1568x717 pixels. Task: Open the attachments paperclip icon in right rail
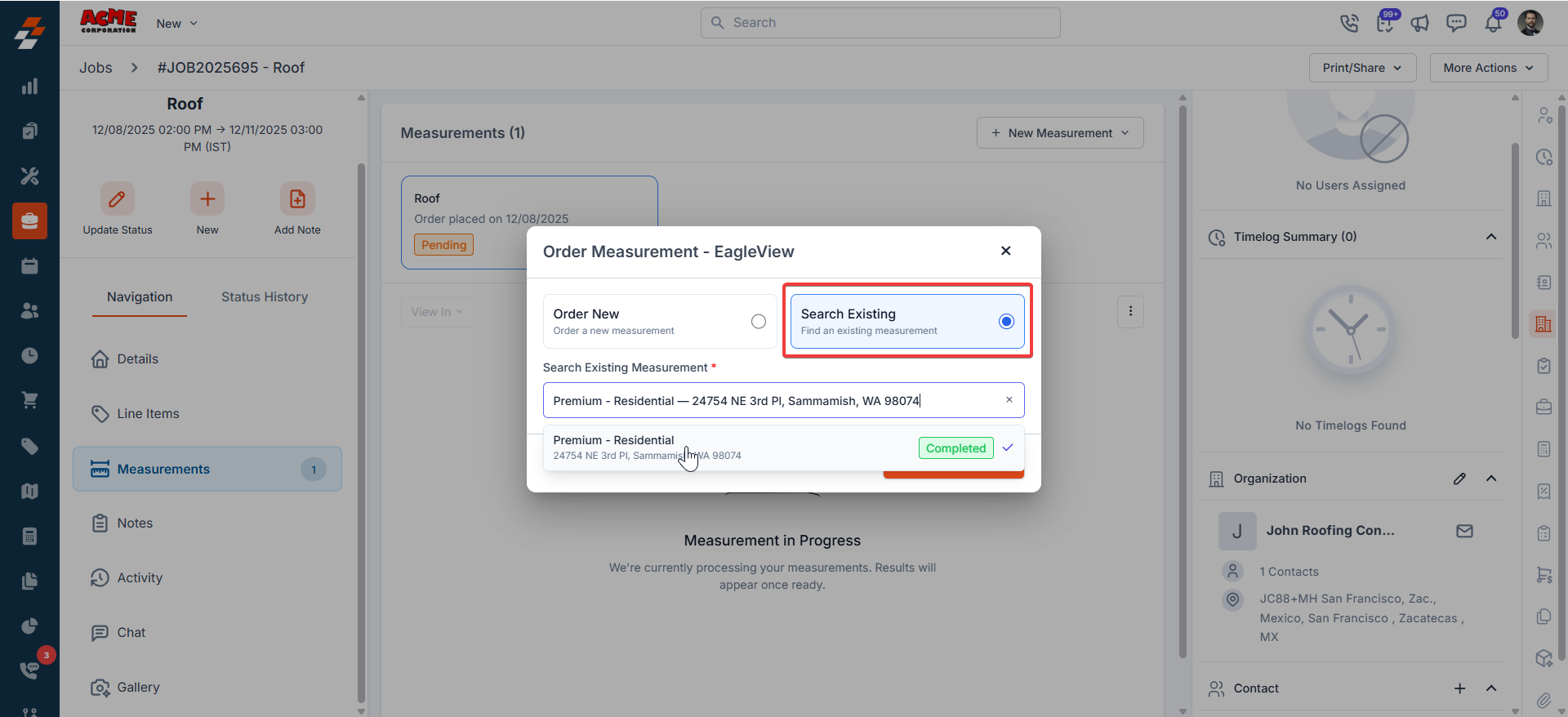pyautogui.click(x=1543, y=701)
